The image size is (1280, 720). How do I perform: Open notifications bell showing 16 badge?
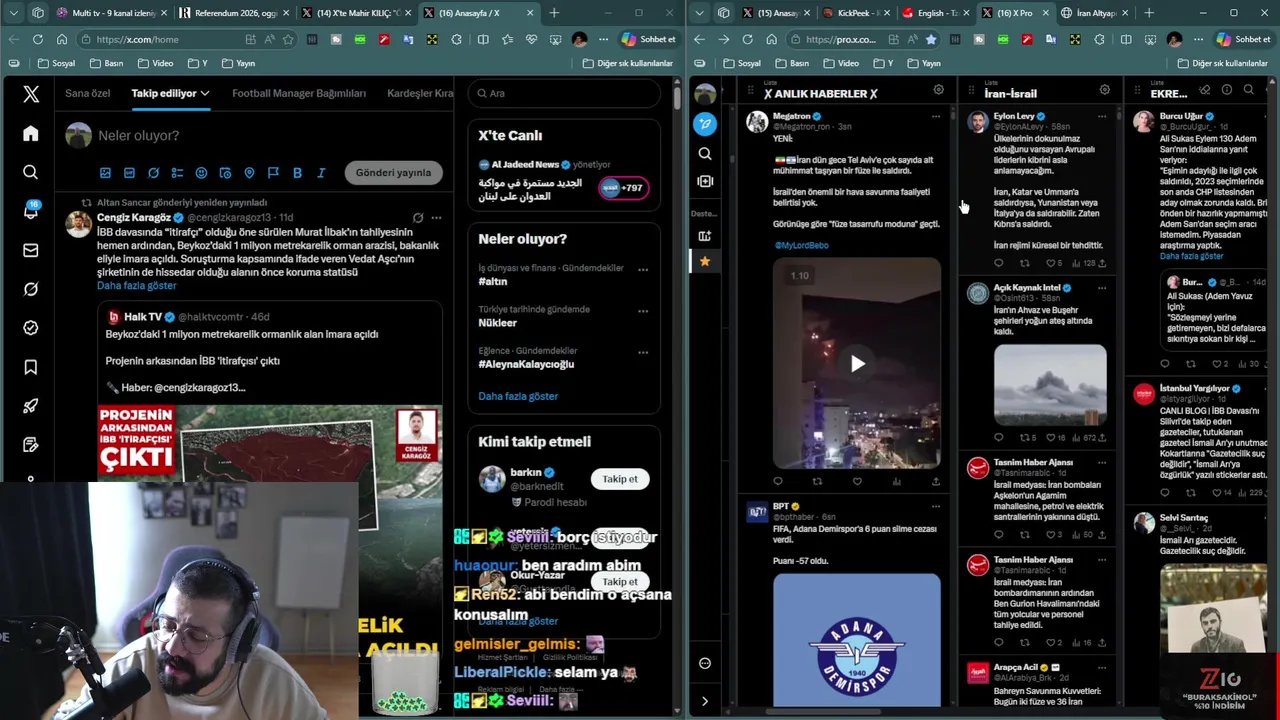[31, 211]
